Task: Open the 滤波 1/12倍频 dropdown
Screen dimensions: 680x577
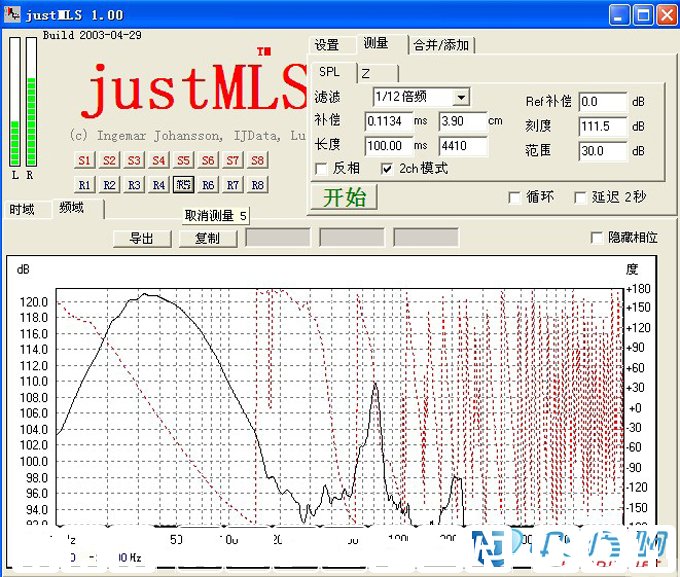Action: [461, 97]
